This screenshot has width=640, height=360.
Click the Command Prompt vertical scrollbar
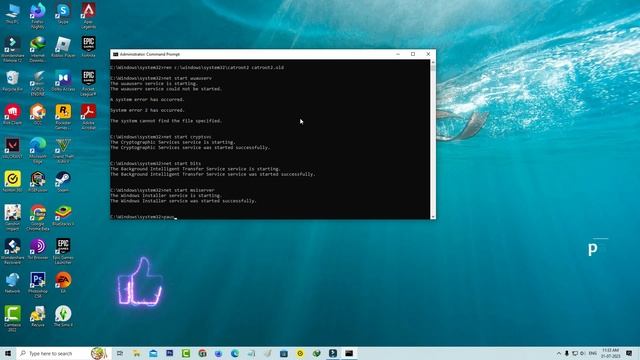[x=433, y=139]
